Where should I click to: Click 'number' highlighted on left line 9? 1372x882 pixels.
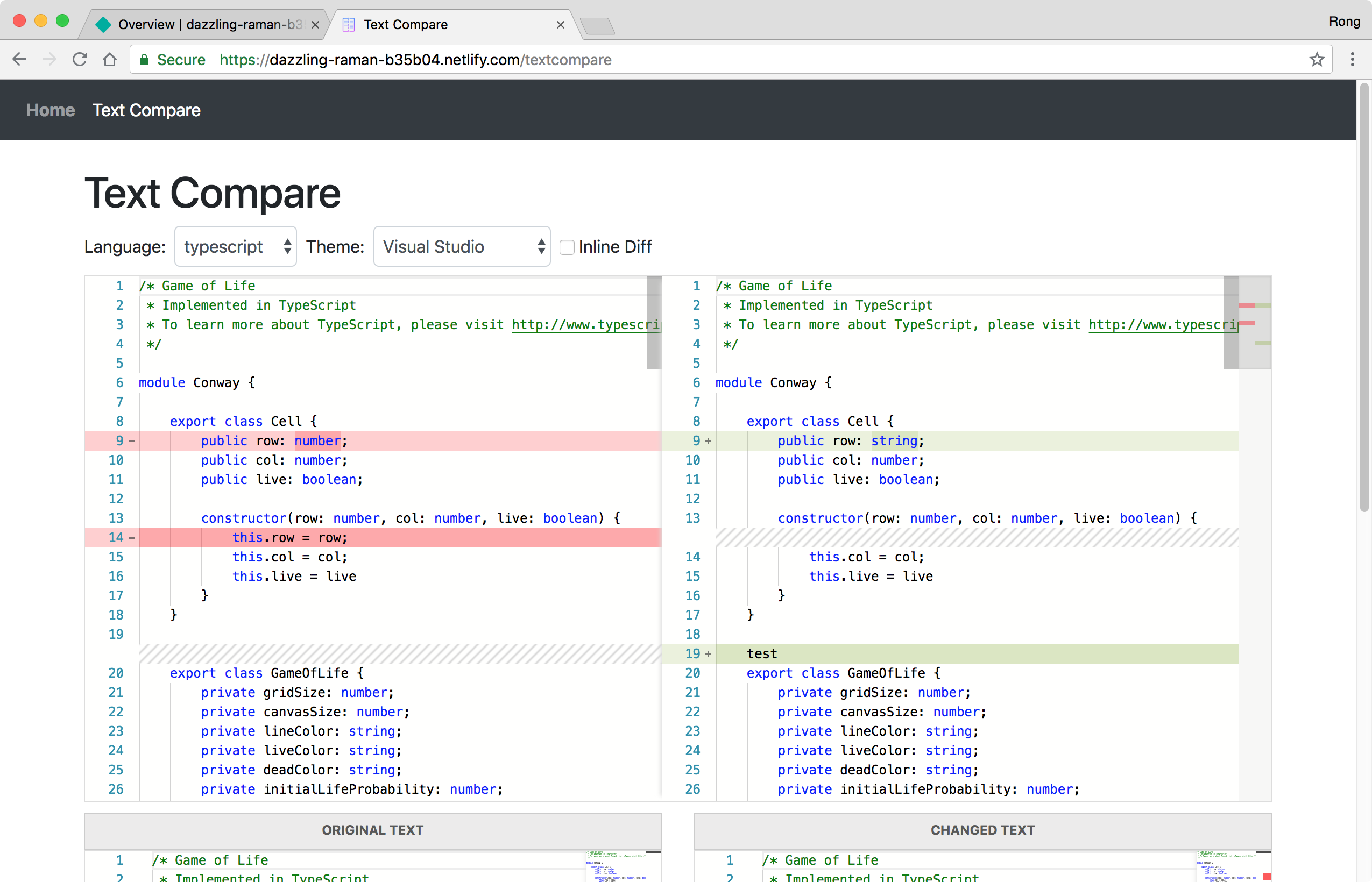318,441
